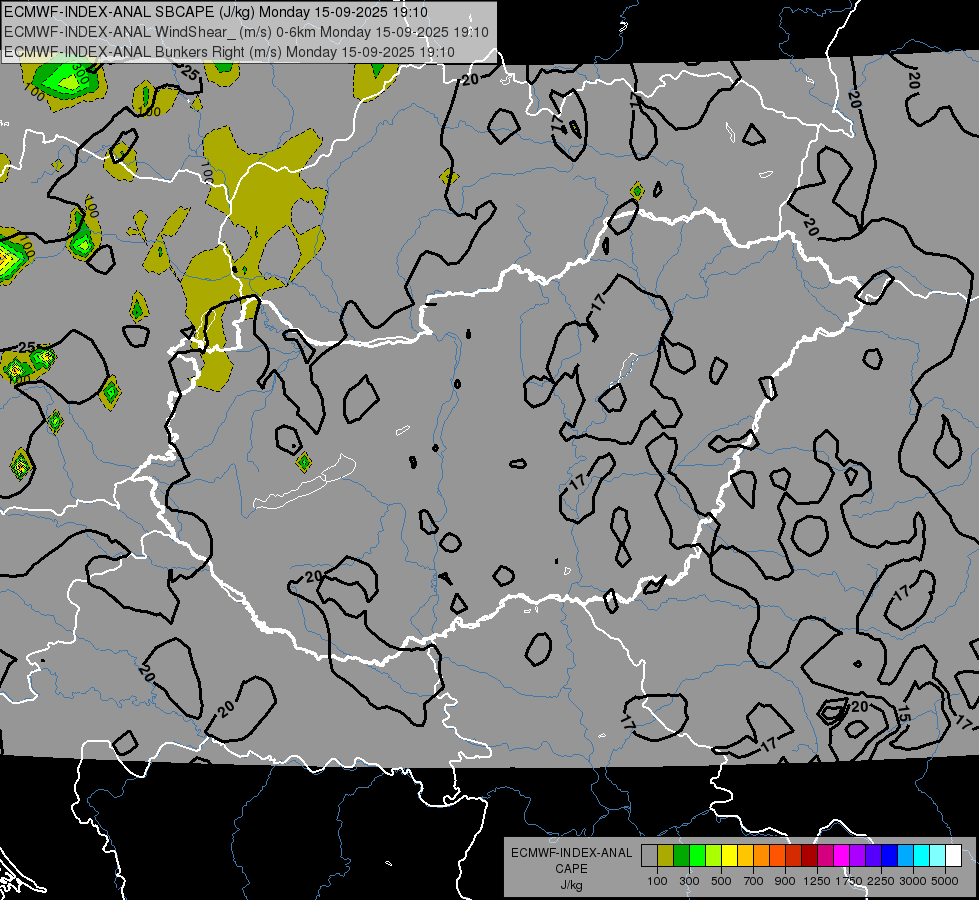979x900 pixels.
Task: Select the pure blue legend swatch
Action: [x=890, y=856]
